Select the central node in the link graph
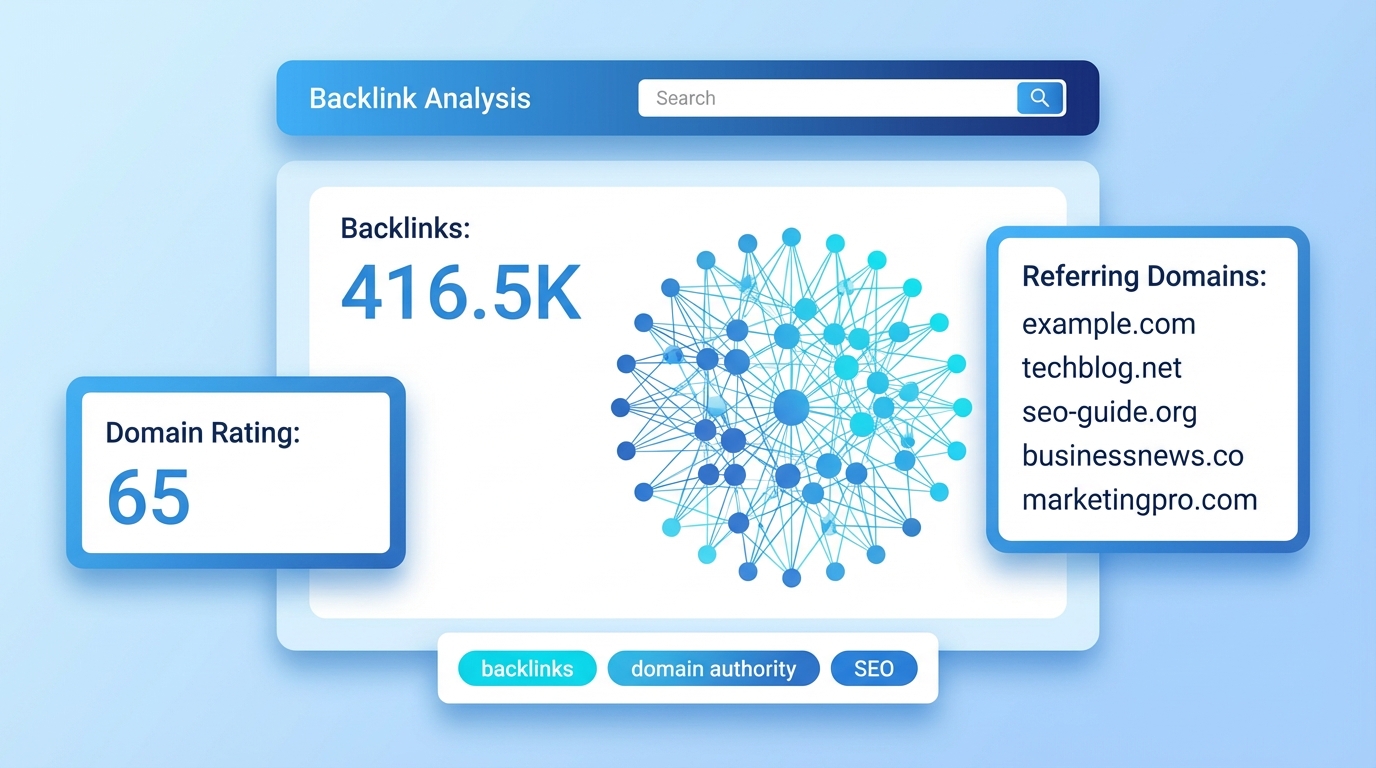The width and height of the screenshot is (1376, 768). pos(791,406)
